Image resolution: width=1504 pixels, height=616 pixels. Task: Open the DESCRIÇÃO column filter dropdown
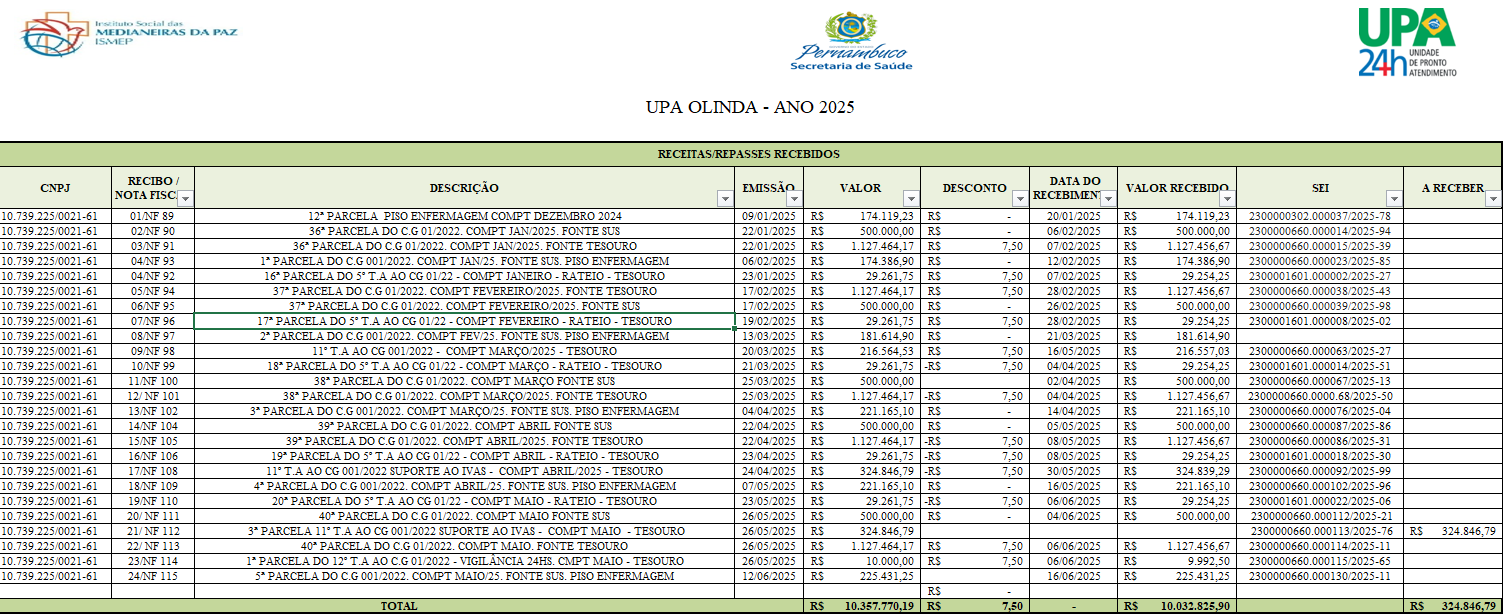pyautogui.click(x=726, y=199)
